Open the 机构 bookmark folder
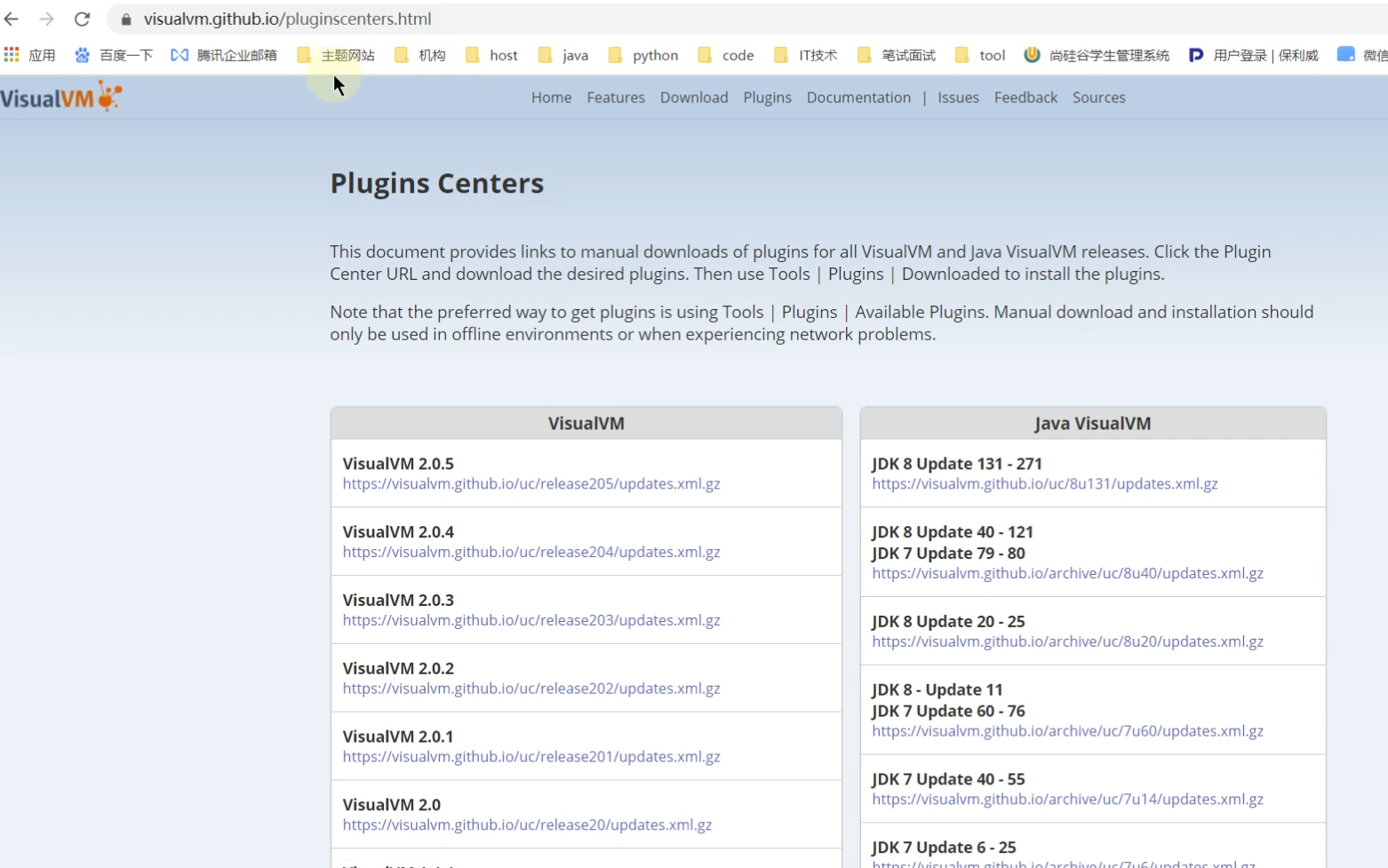This screenshot has height=868, width=1388. (x=420, y=55)
